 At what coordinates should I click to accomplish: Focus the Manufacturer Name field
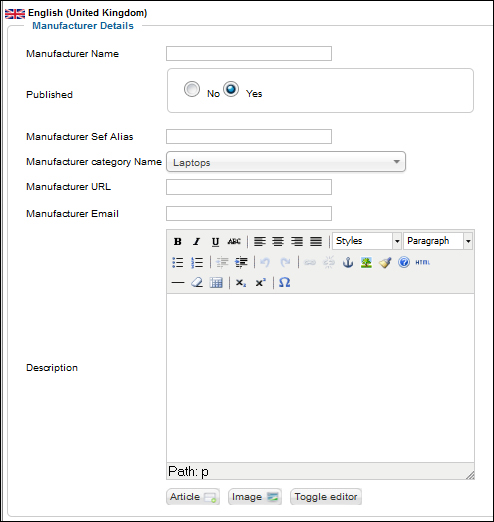249,54
